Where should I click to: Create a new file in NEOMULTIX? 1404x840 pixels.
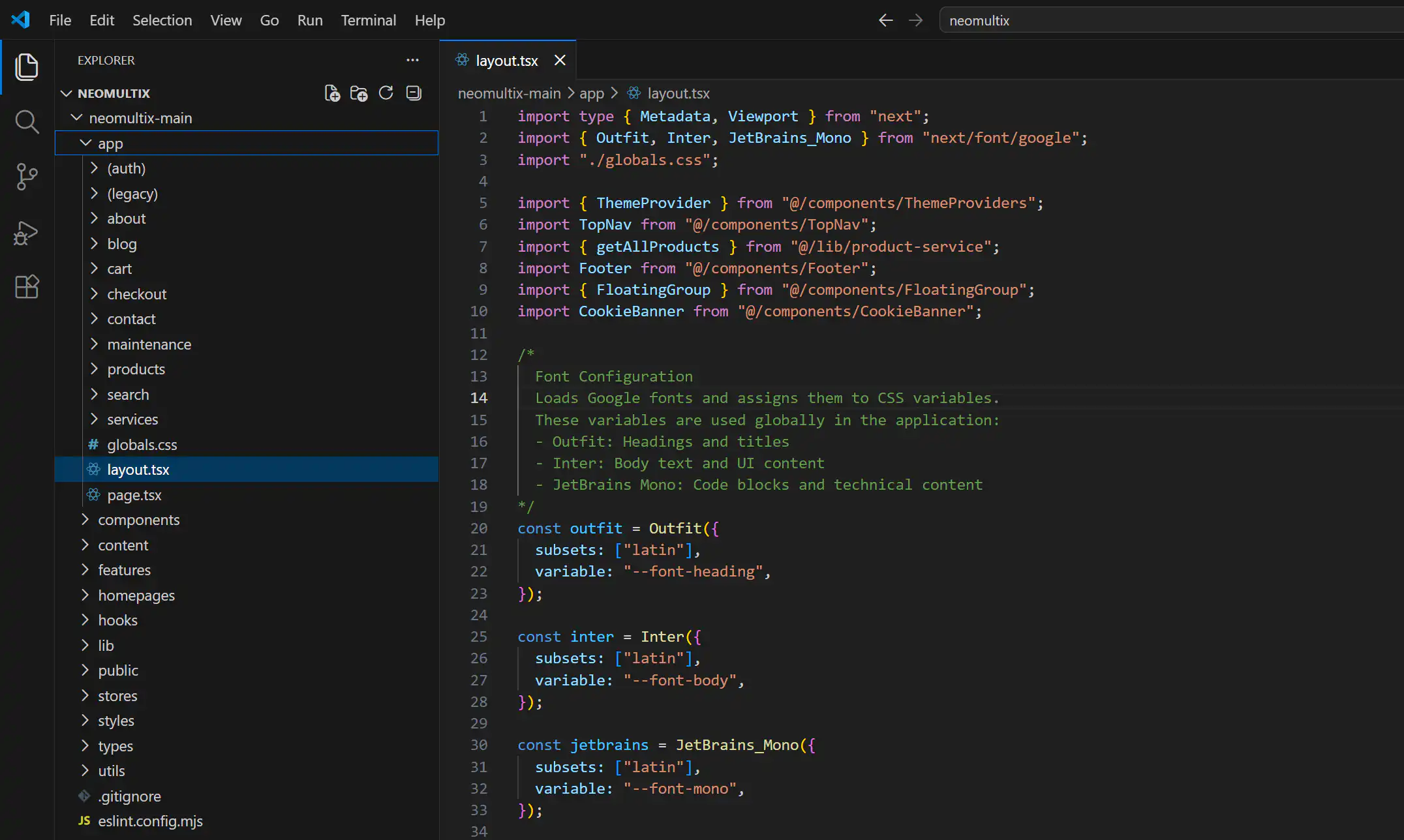click(x=332, y=93)
